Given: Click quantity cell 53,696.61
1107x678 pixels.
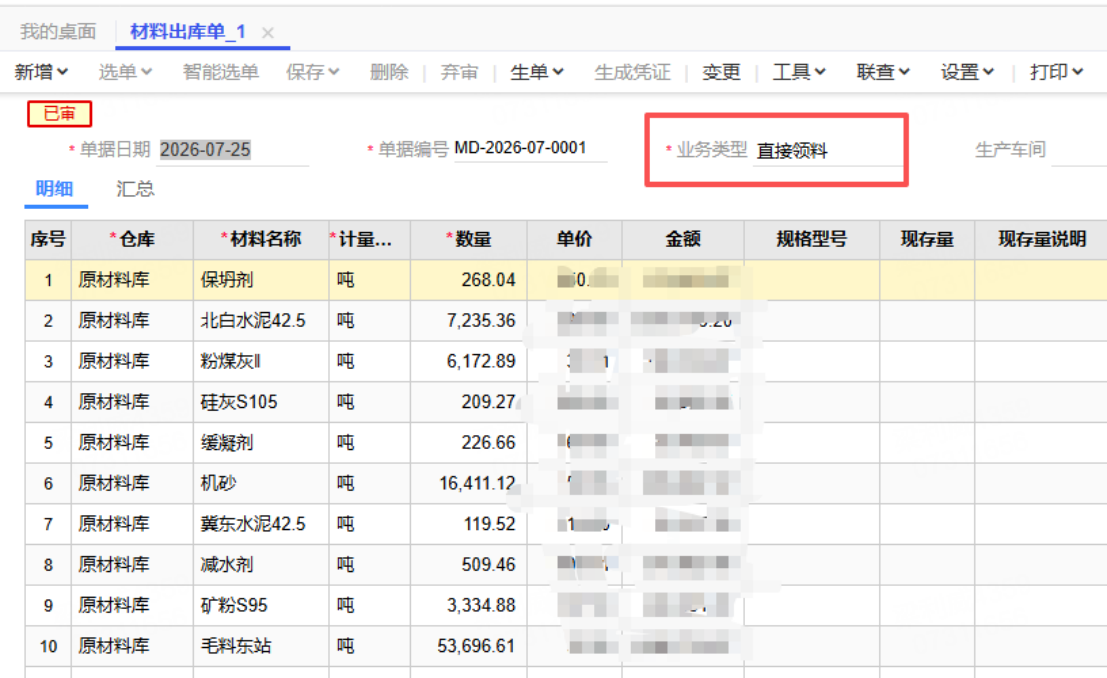Looking at the screenshot, I should tap(469, 646).
